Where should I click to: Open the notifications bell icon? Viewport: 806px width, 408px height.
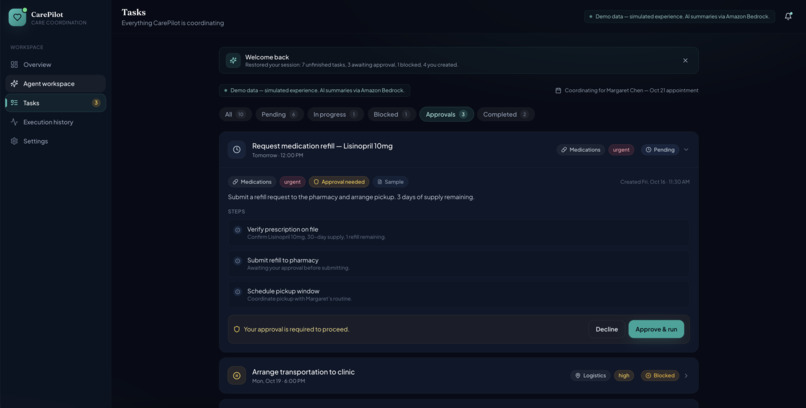click(789, 16)
